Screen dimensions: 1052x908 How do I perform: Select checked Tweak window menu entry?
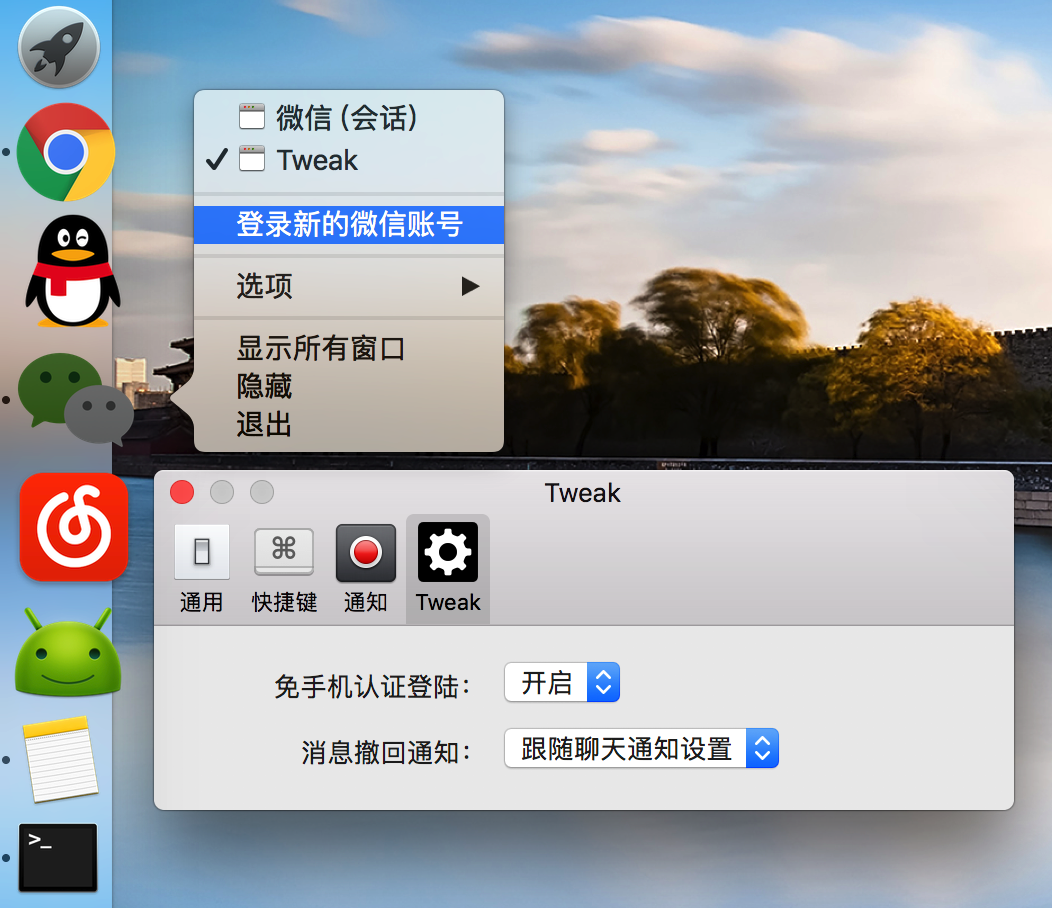tap(349, 160)
